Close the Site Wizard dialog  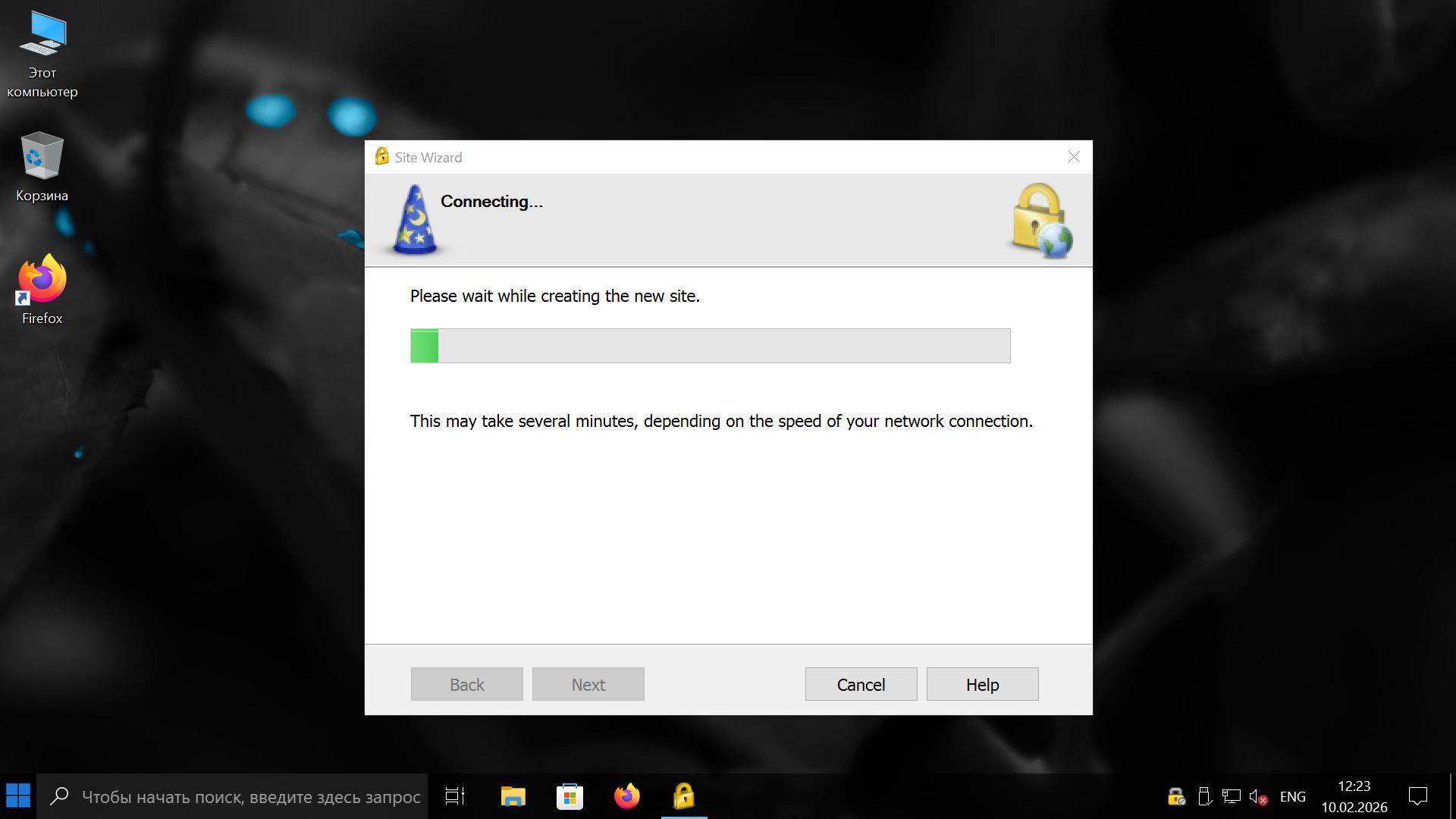coord(1073,157)
